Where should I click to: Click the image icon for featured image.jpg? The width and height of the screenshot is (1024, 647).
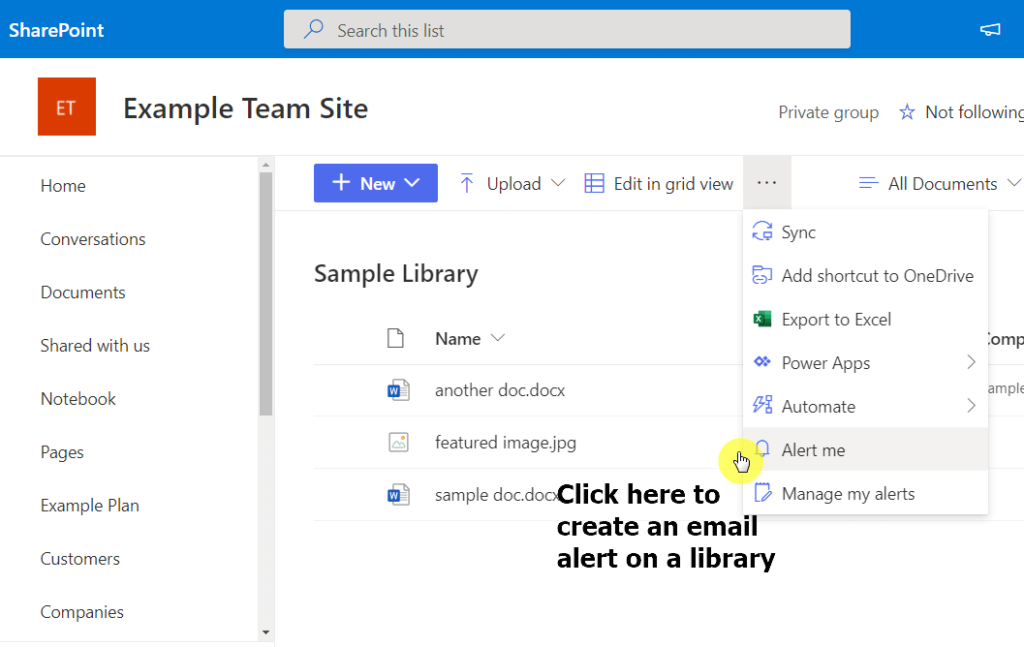click(x=398, y=442)
